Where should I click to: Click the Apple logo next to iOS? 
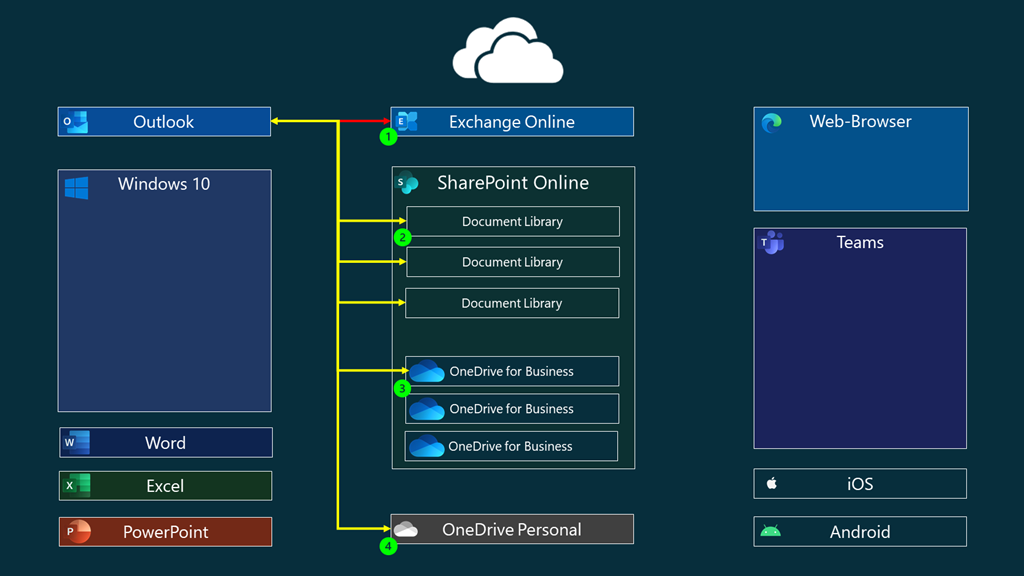770,483
